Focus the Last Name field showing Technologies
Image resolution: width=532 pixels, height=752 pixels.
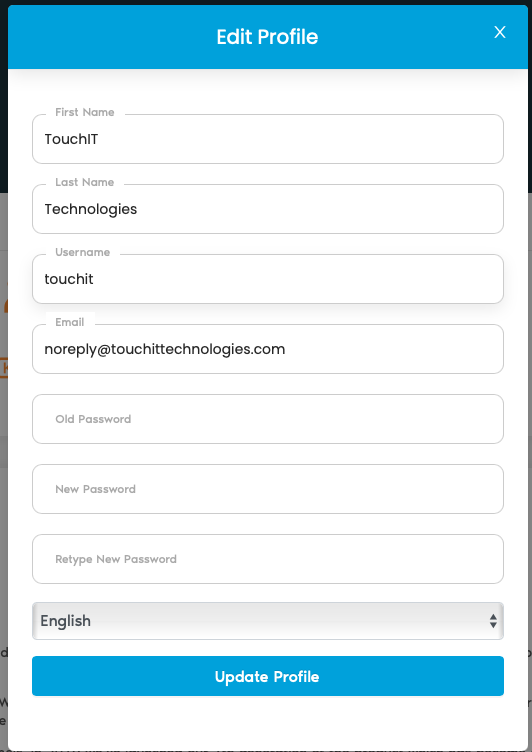tap(268, 209)
